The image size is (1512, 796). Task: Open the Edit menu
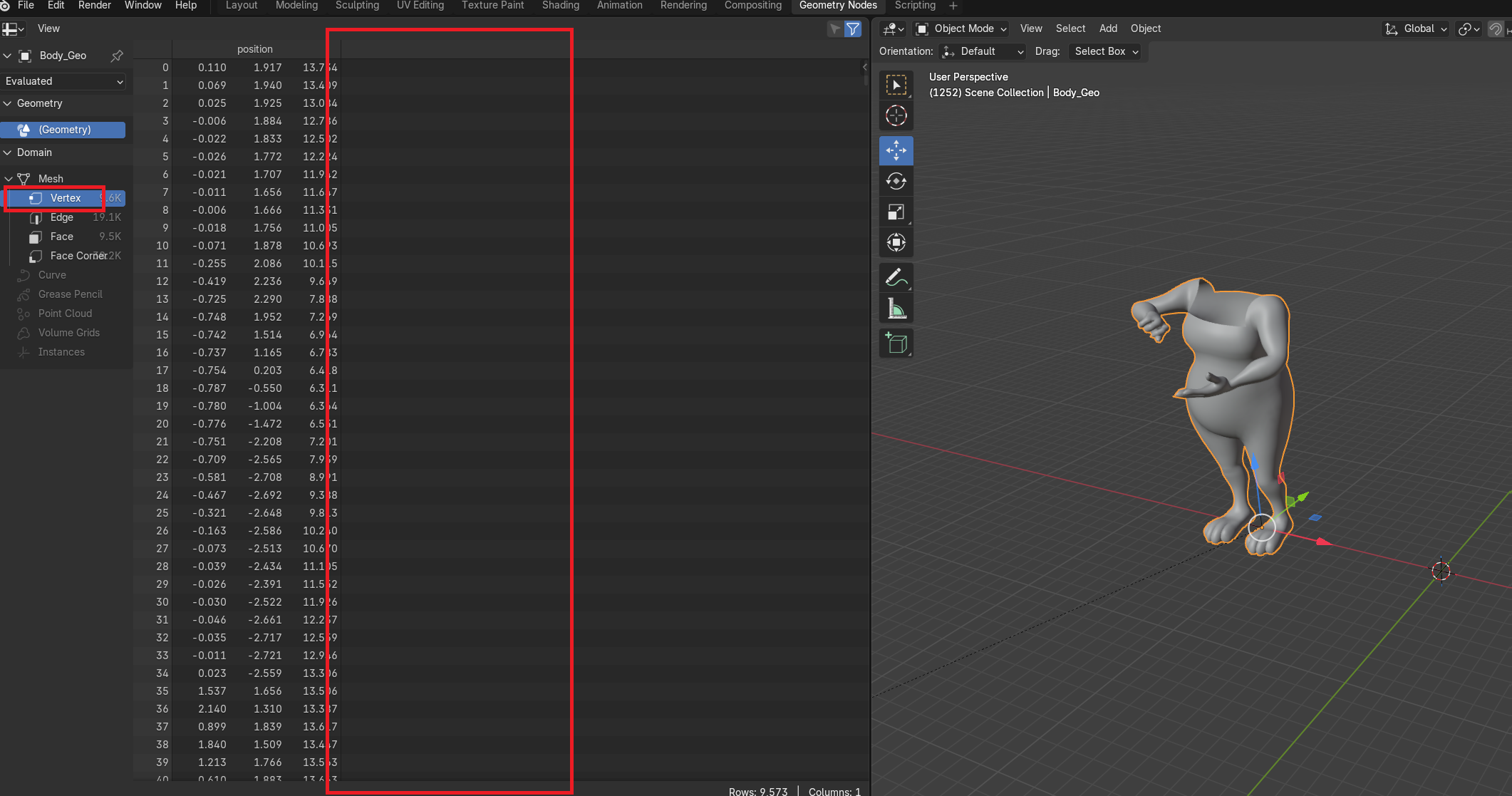(x=56, y=6)
